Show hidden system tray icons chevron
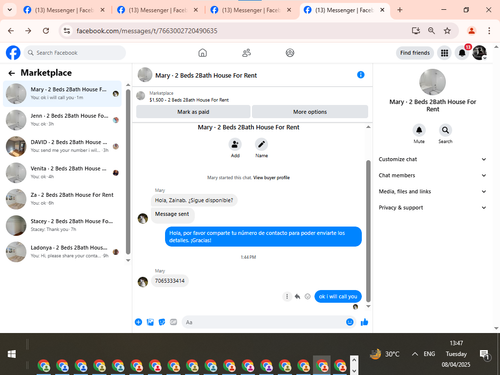 pyautogui.click(x=415, y=354)
